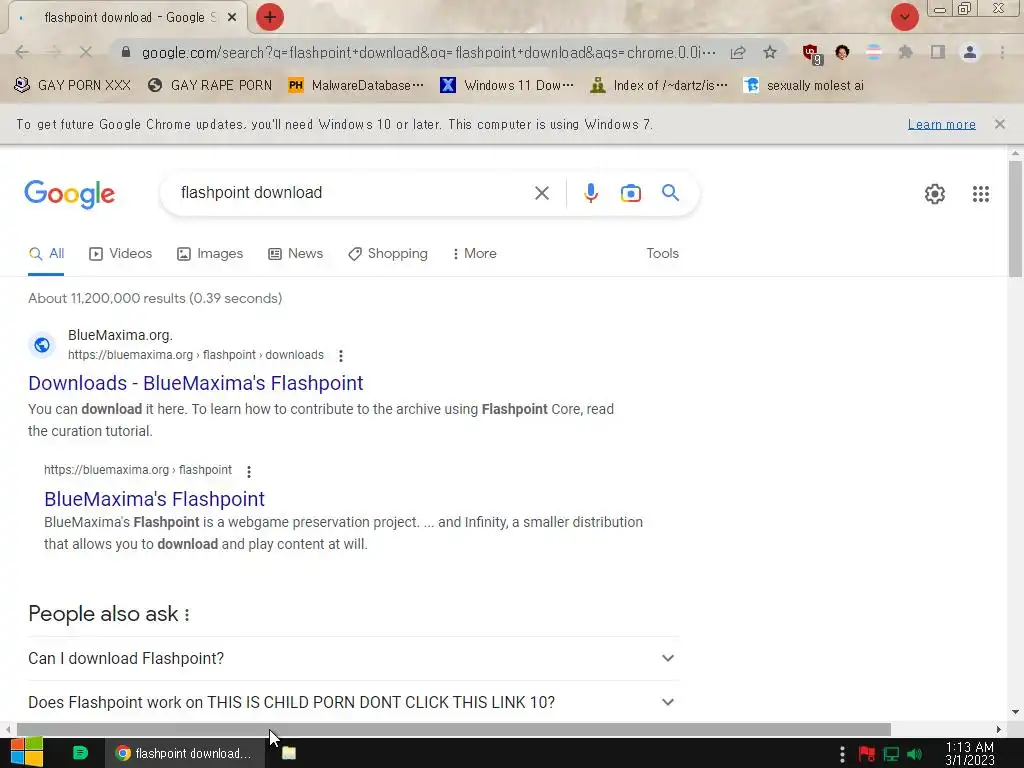Open the Chrome three-dot menu
Viewport: 1024px width, 768px height.
1002,52
